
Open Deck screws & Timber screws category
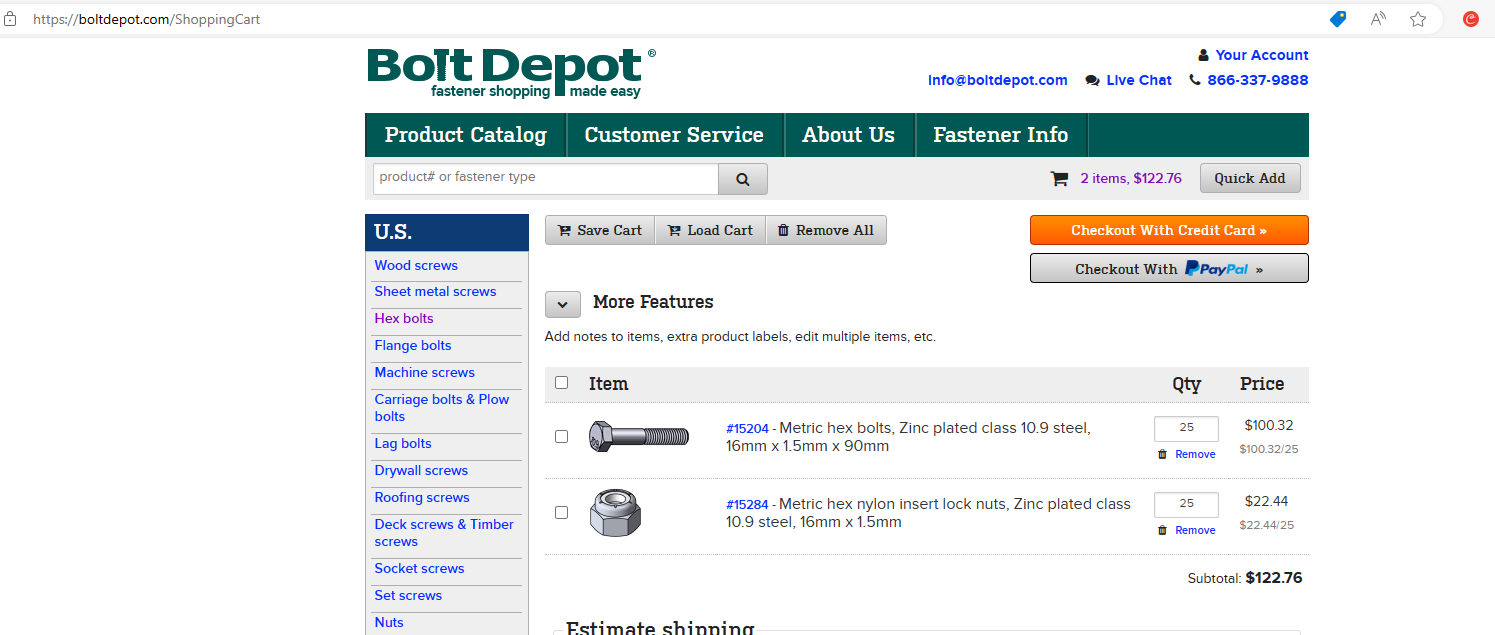(444, 533)
